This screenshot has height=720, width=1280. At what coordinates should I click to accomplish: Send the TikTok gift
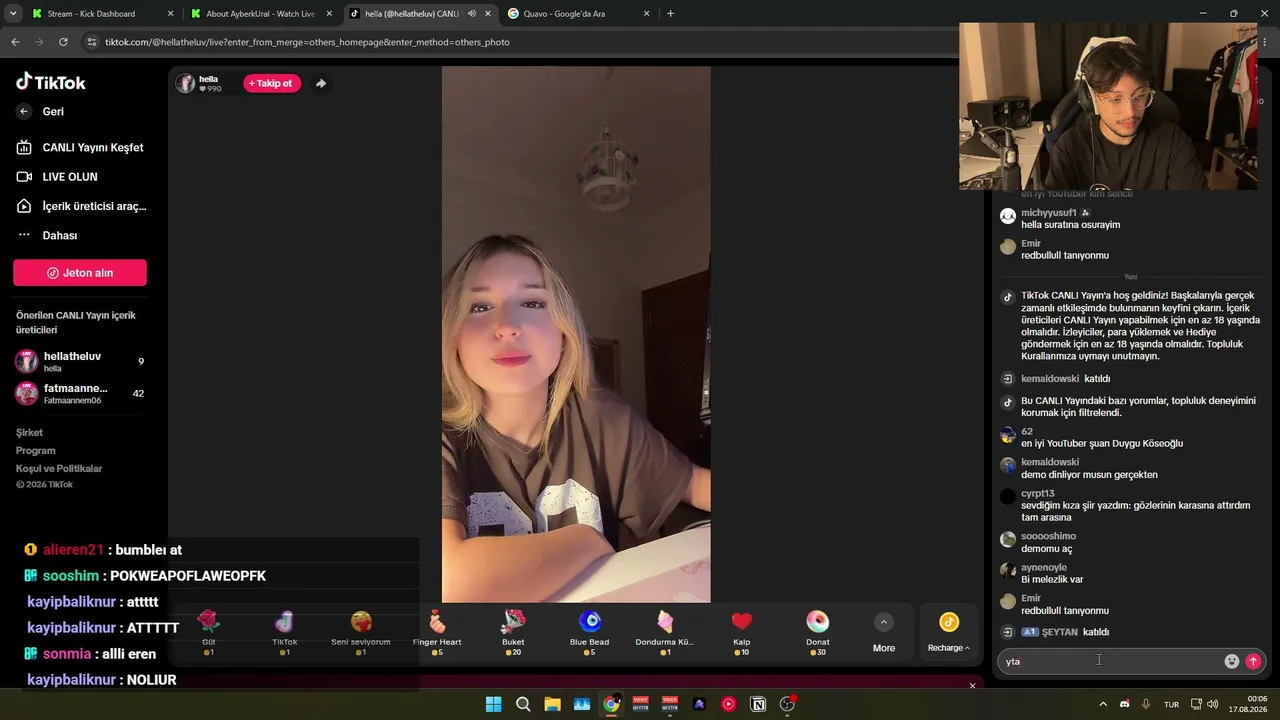(x=285, y=634)
